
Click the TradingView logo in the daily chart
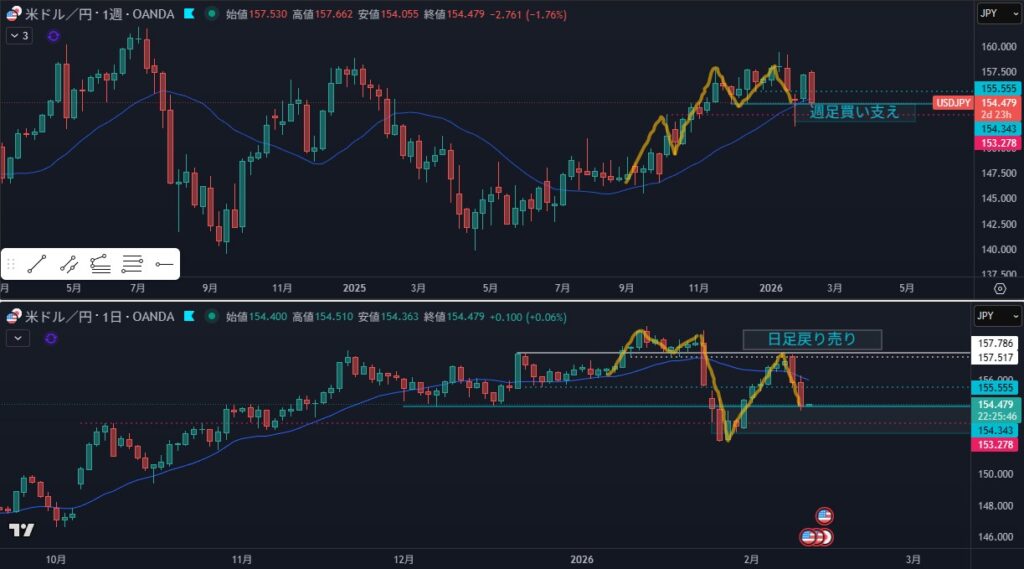click(21, 530)
